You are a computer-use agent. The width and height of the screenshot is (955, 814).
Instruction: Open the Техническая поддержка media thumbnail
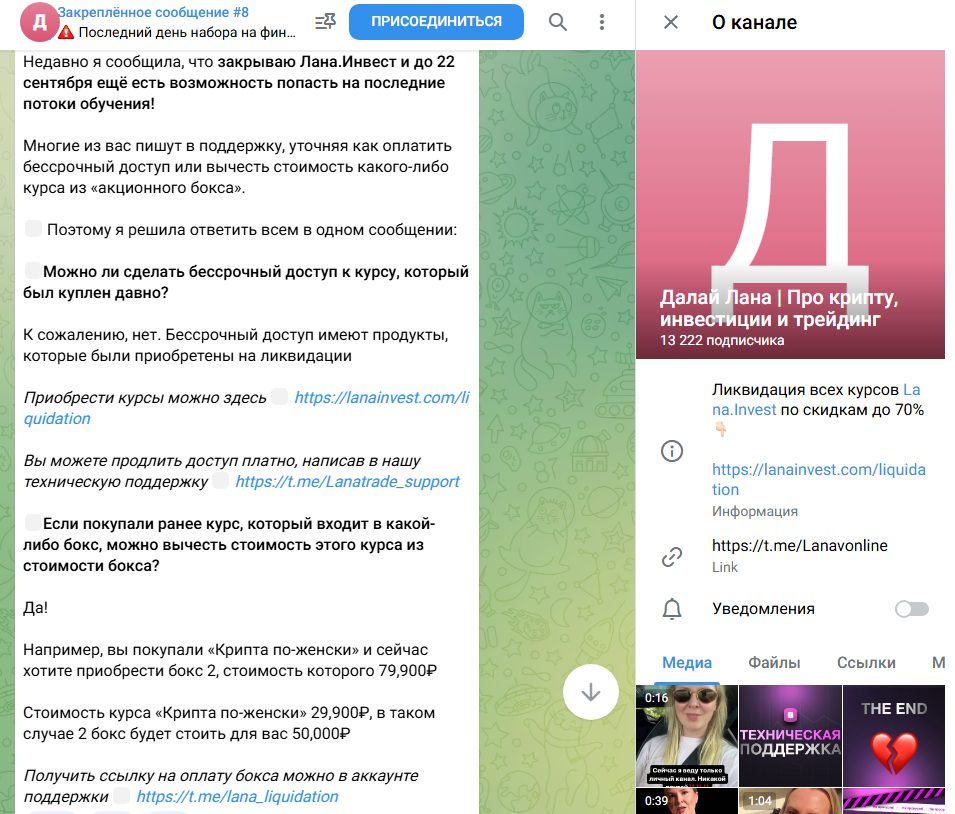click(x=791, y=735)
